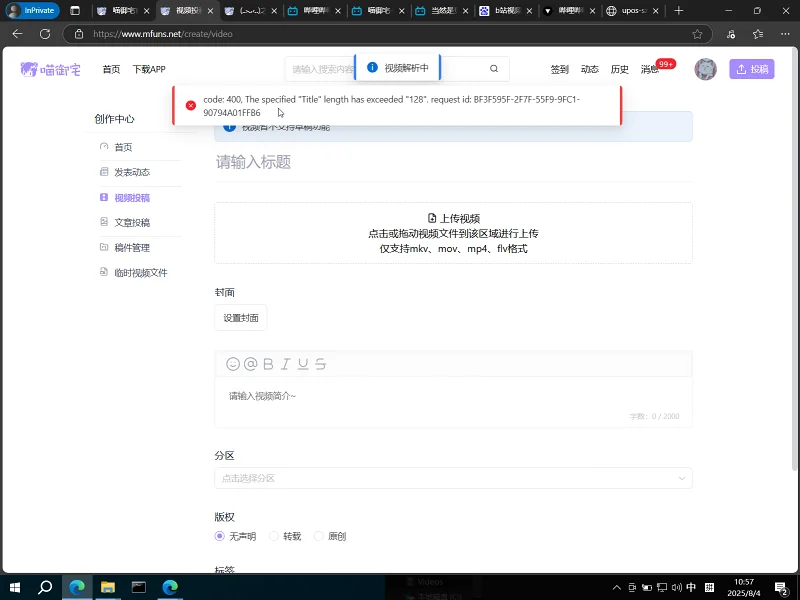Click the @ mention icon in editor
Viewport: 800px width, 600px height.
pos(251,364)
